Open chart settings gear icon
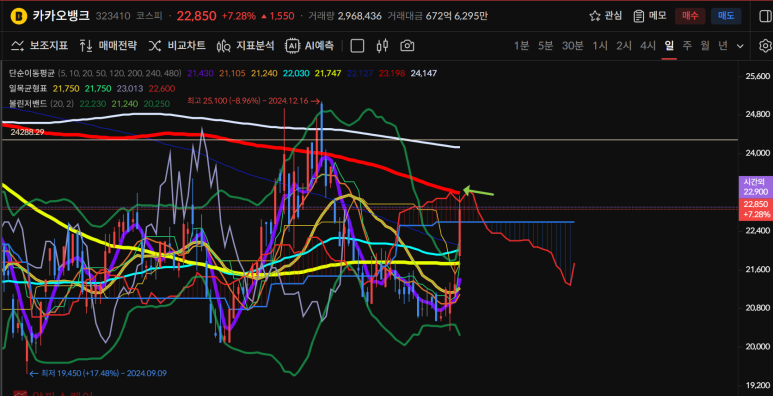Viewport: 773px width, 396px height. (765, 46)
